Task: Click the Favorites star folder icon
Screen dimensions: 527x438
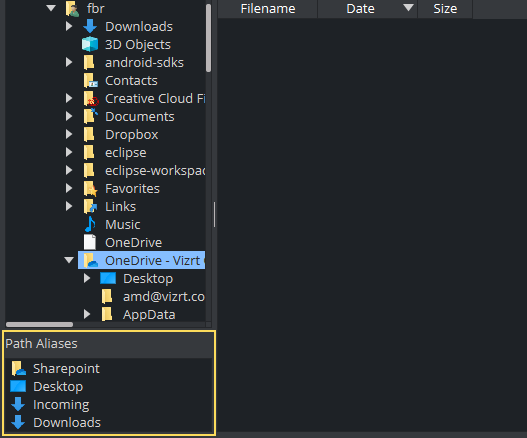Action: click(x=90, y=189)
